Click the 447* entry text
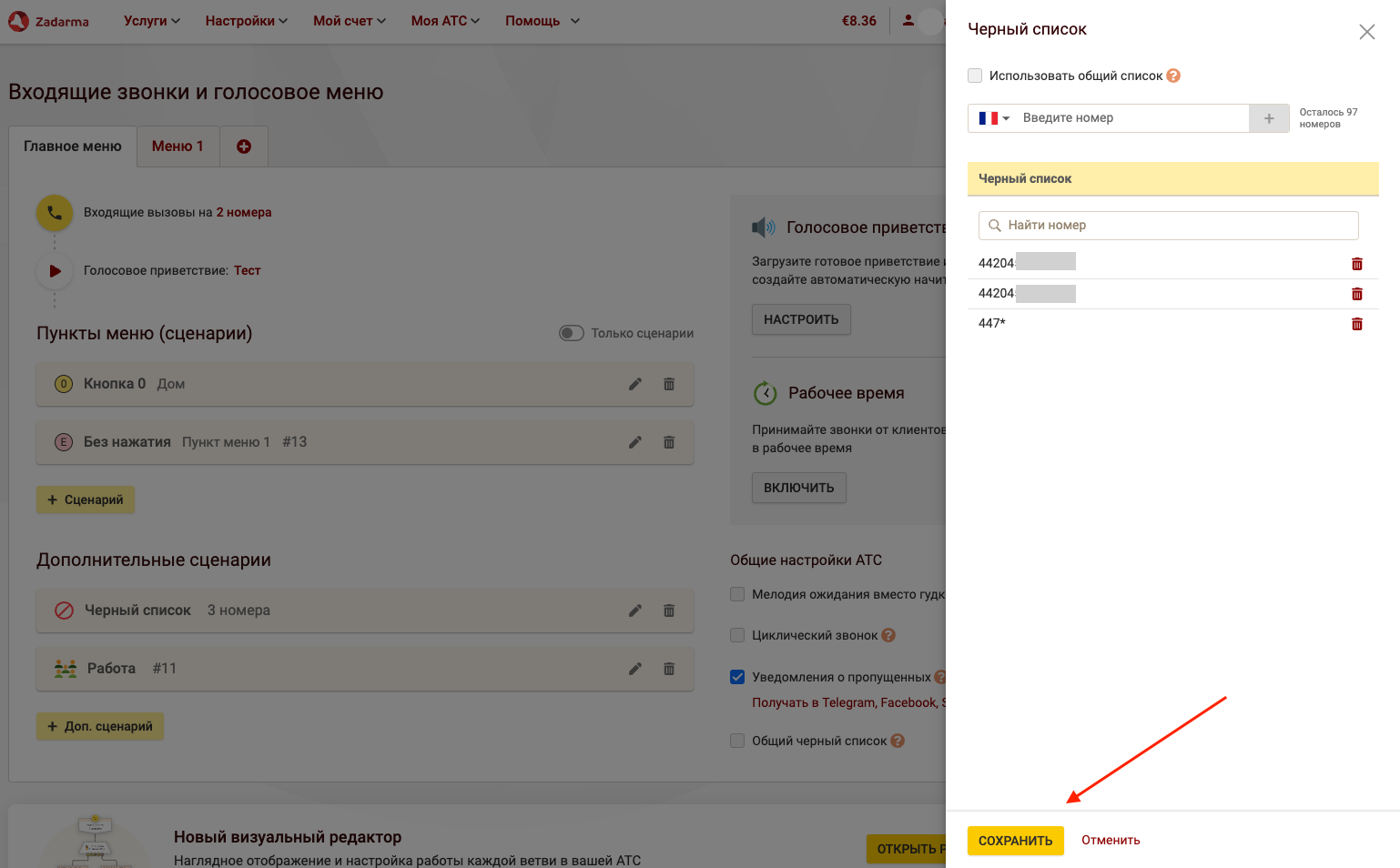 (992, 323)
